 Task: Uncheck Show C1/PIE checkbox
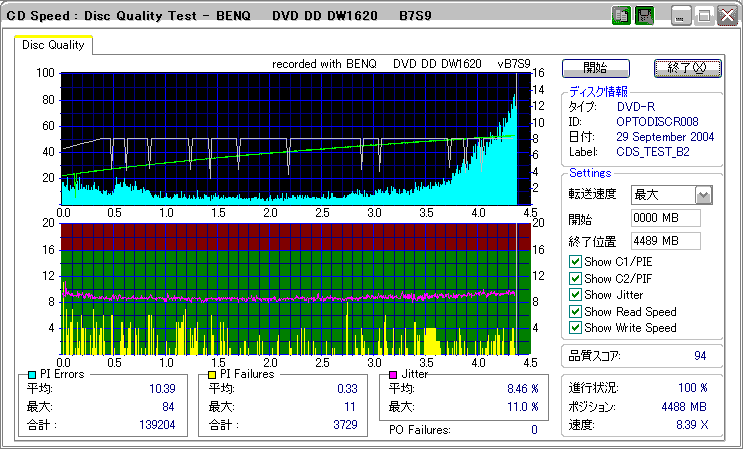pyautogui.click(x=575, y=262)
